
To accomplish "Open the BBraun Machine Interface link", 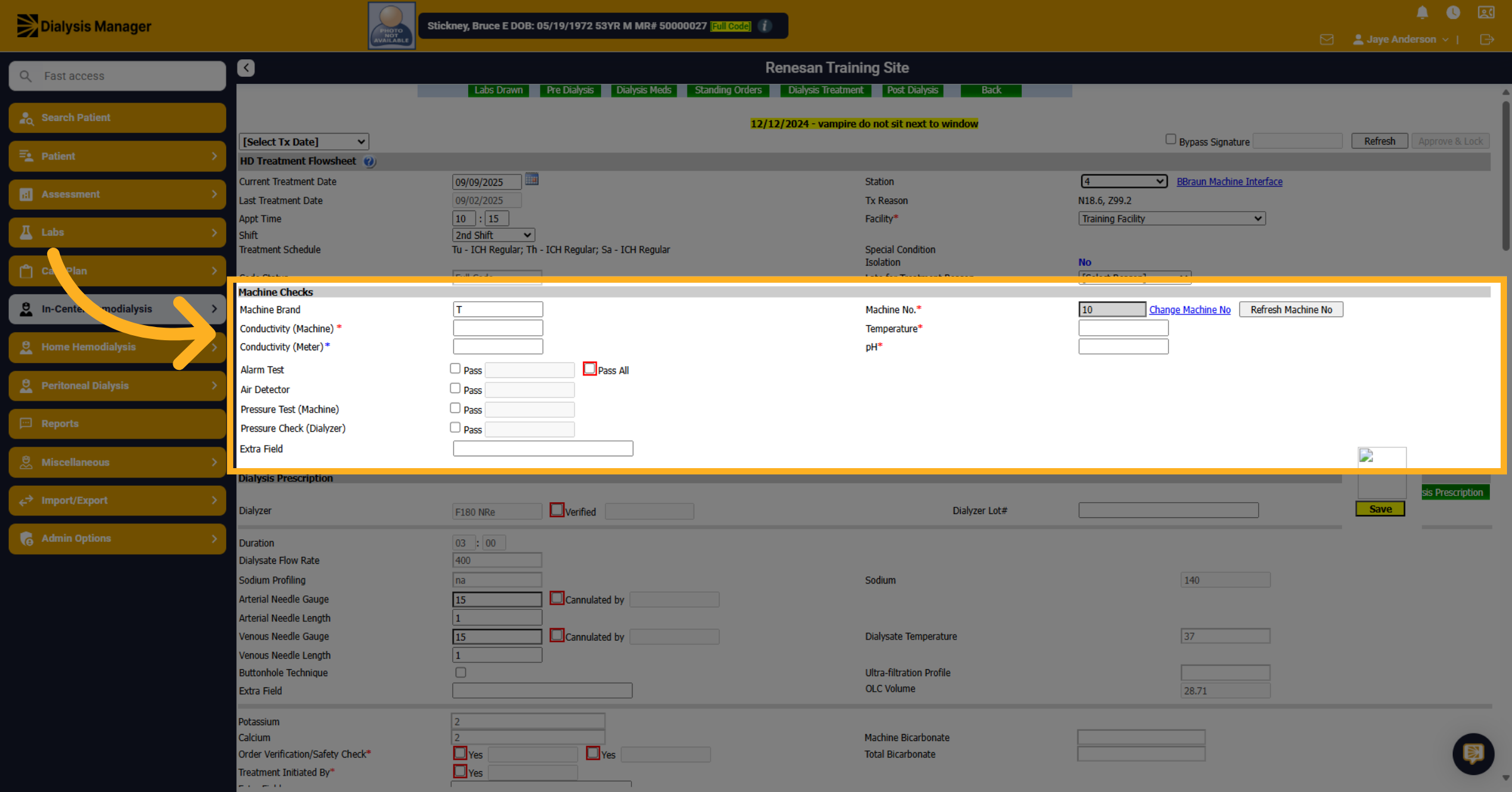I will click(x=1229, y=181).
